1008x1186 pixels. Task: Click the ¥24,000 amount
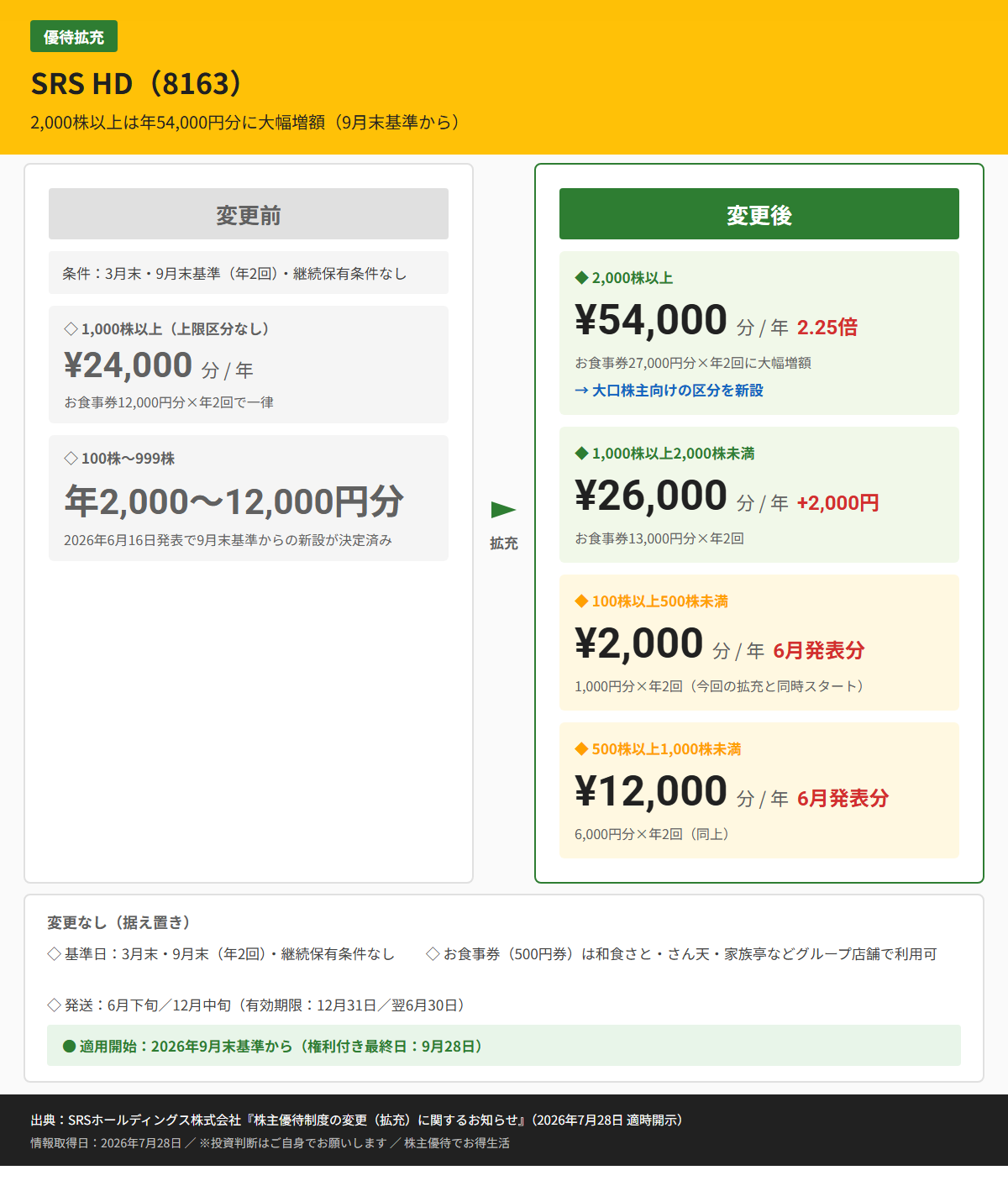(x=129, y=365)
